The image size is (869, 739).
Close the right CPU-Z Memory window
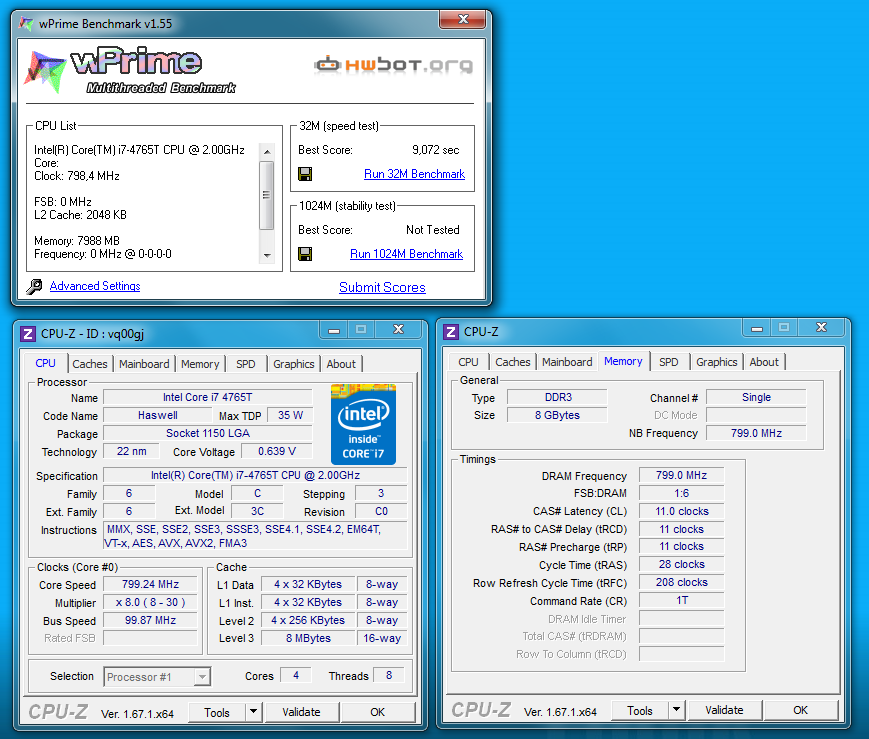pyautogui.click(x=821, y=328)
